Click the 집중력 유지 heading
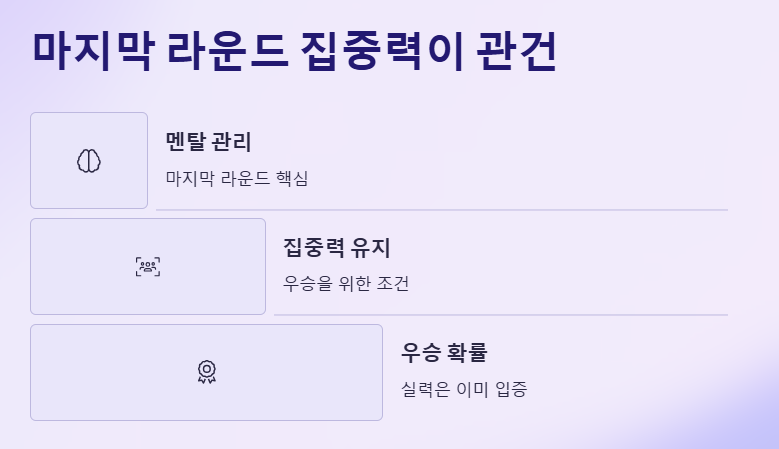Image resolution: width=779 pixels, height=449 pixels. 337,247
